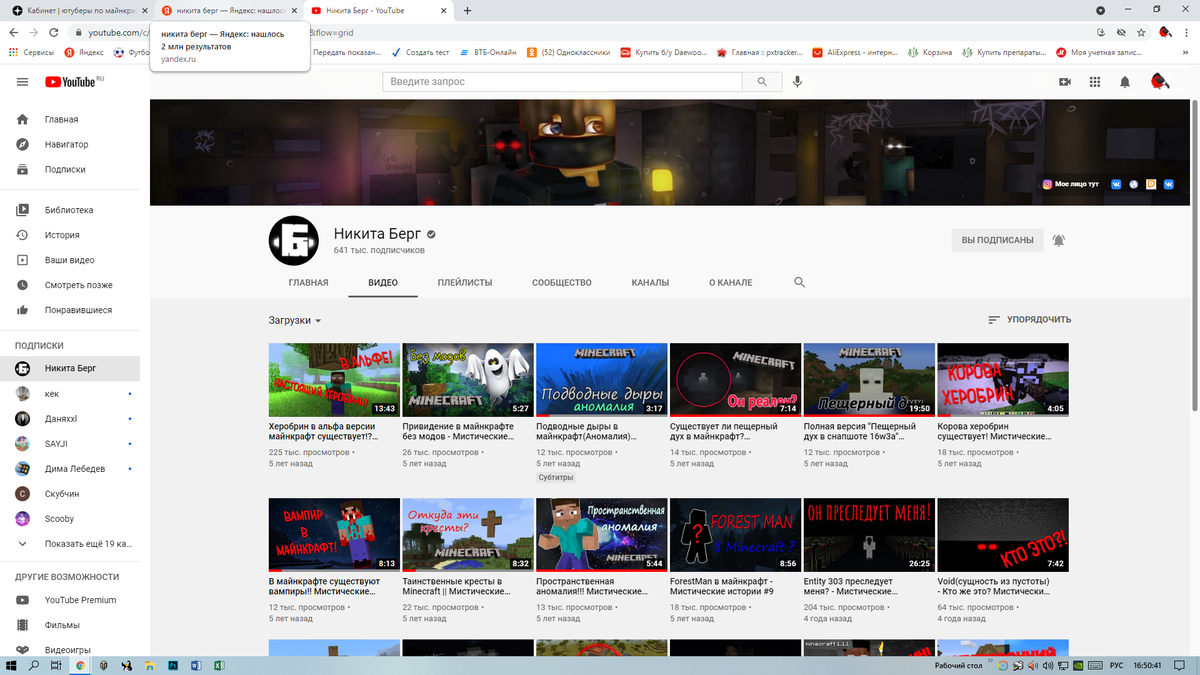Switch to the О канале channel tab
Image resolution: width=1200 pixels, height=675 pixels.
[731, 283]
